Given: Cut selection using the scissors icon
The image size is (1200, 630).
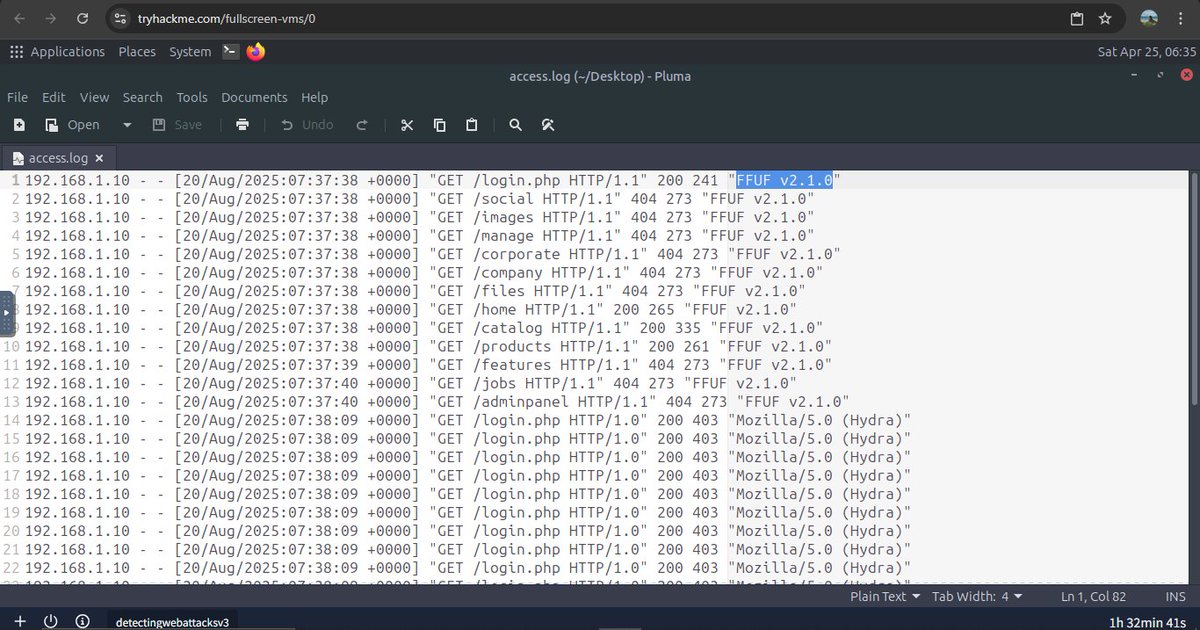Looking at the screenshot, I should [x=407, y=125].
